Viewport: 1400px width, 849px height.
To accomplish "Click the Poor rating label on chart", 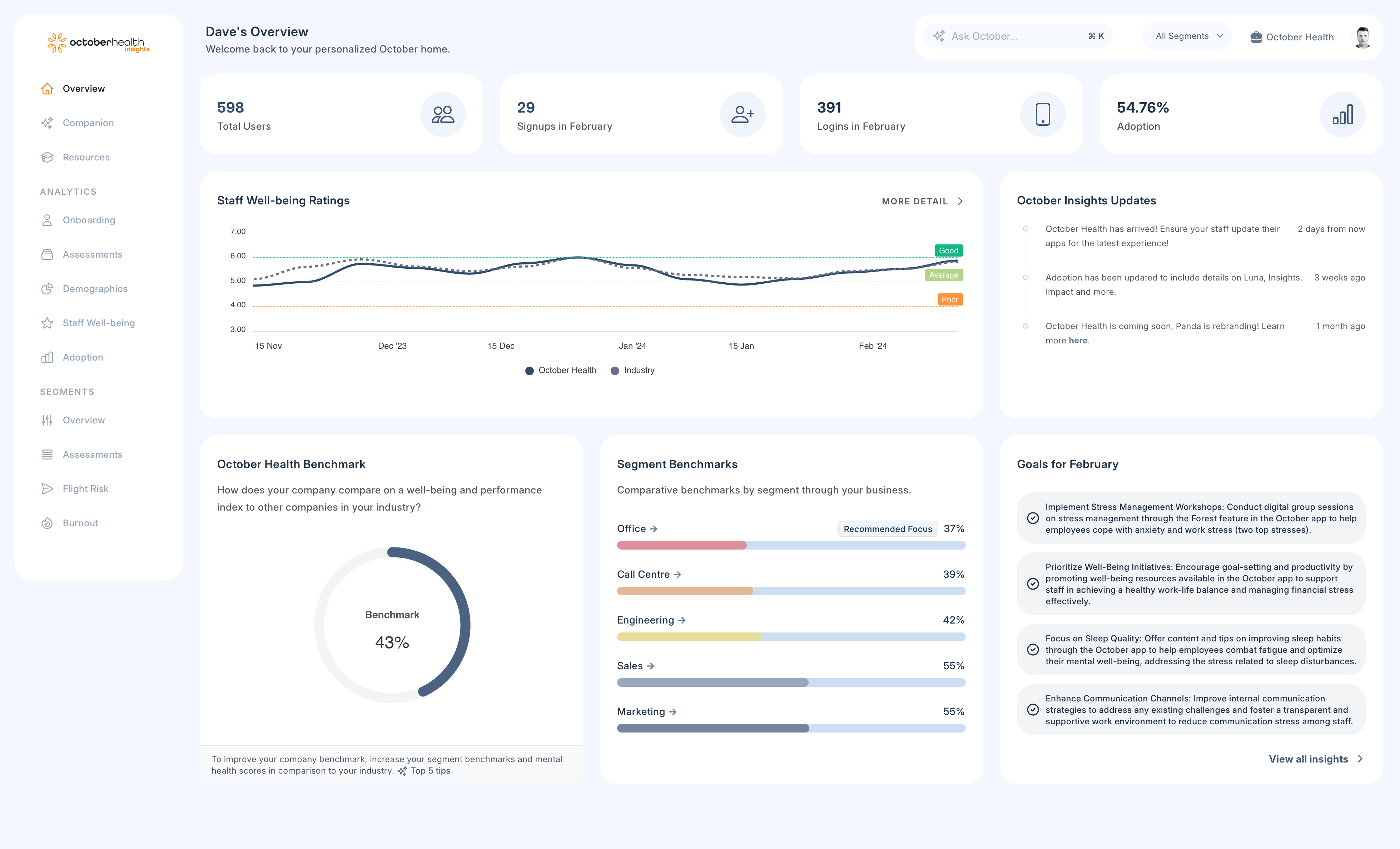I will click(x=949, y=299).
